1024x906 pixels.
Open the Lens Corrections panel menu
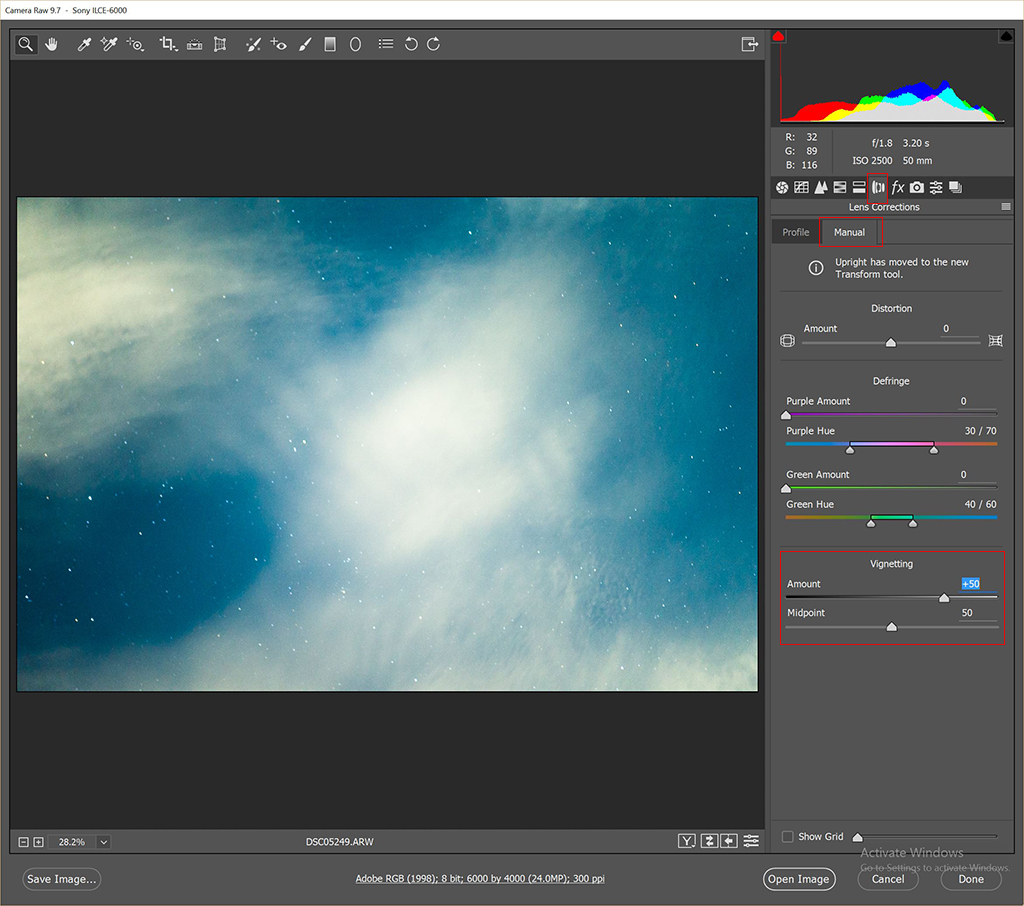click(x=1006, y=207)
